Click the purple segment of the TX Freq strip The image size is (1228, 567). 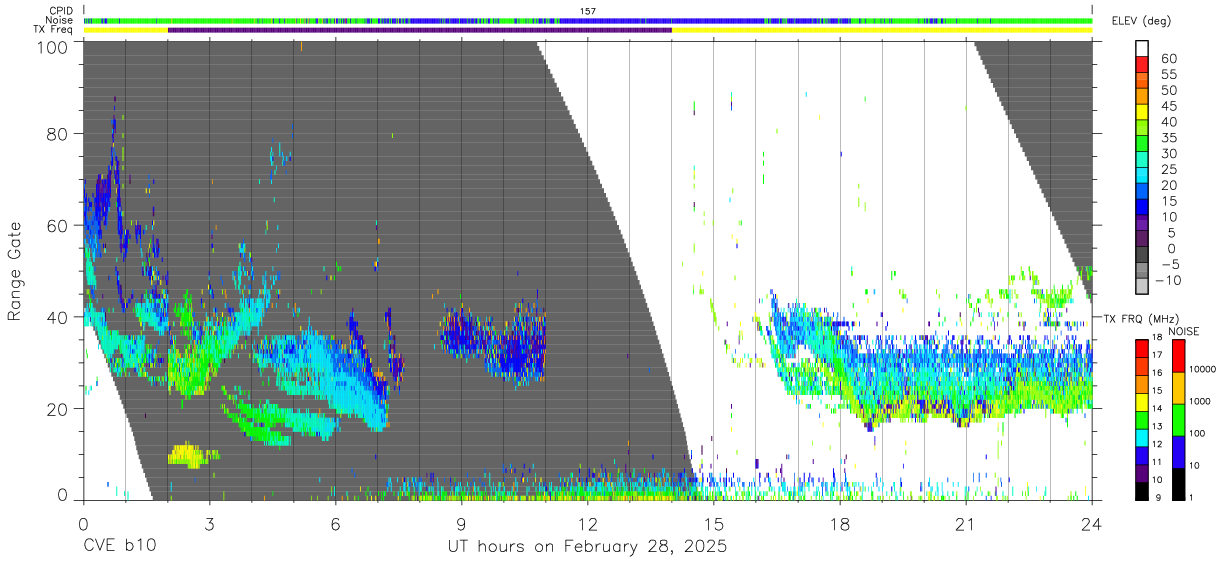coord(420,30)
